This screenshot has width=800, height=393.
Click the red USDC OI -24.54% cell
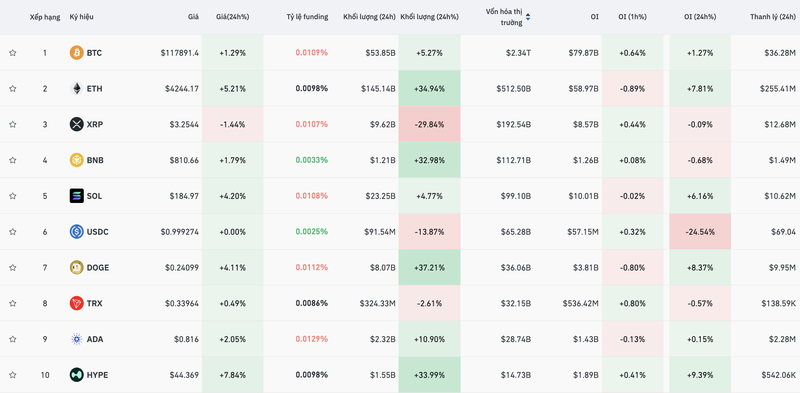(x=700, y=232)
